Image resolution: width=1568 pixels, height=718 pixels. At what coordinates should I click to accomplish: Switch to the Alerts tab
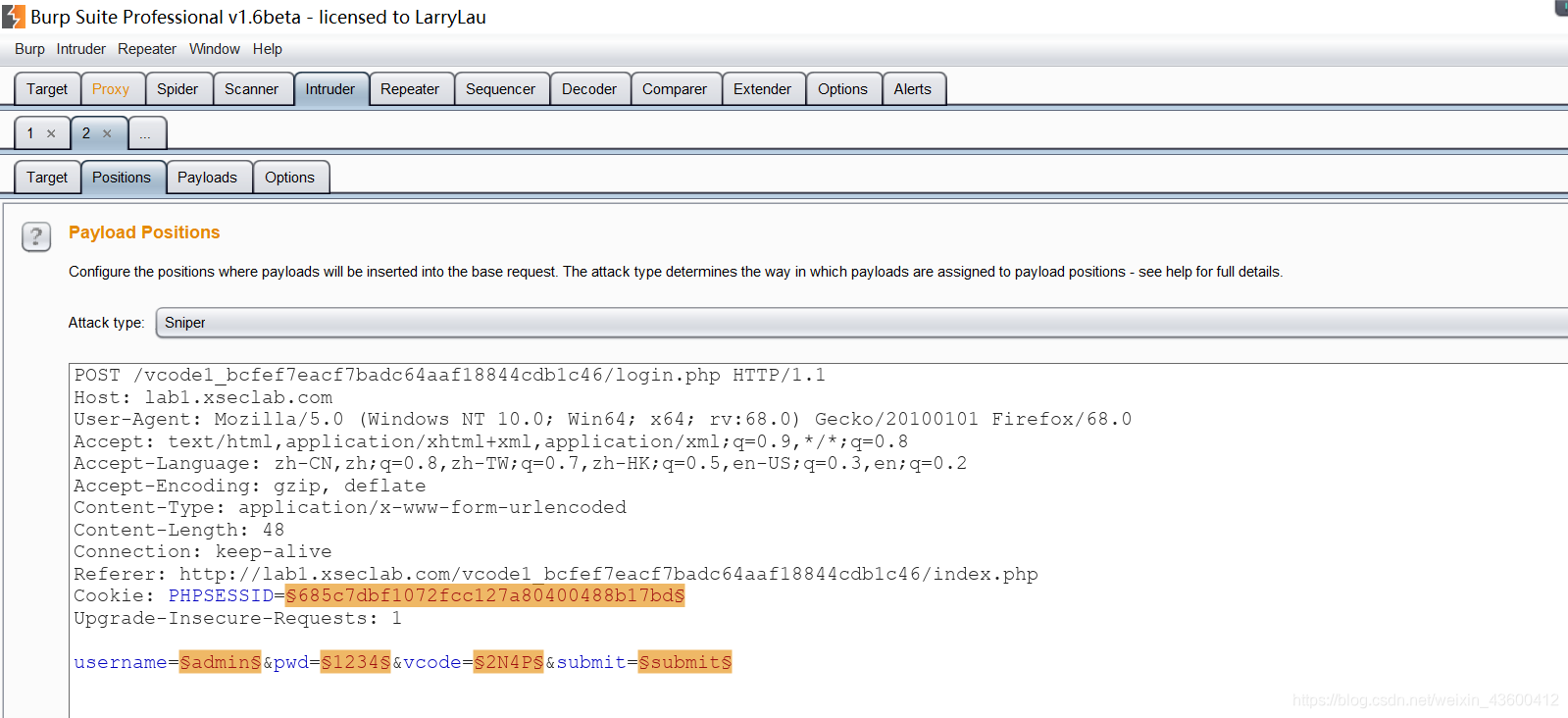912,89
